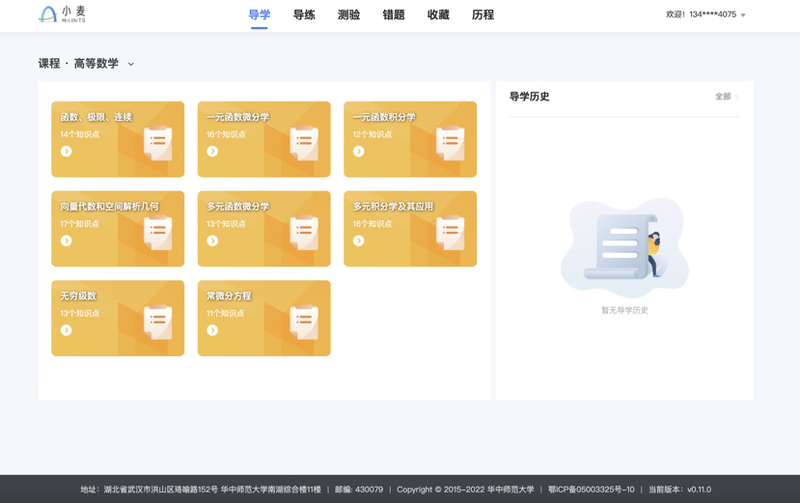Open the user account dropdown menu
This screenshot has height=503, width=800.
pyautogui.click(x=743, y=16)
